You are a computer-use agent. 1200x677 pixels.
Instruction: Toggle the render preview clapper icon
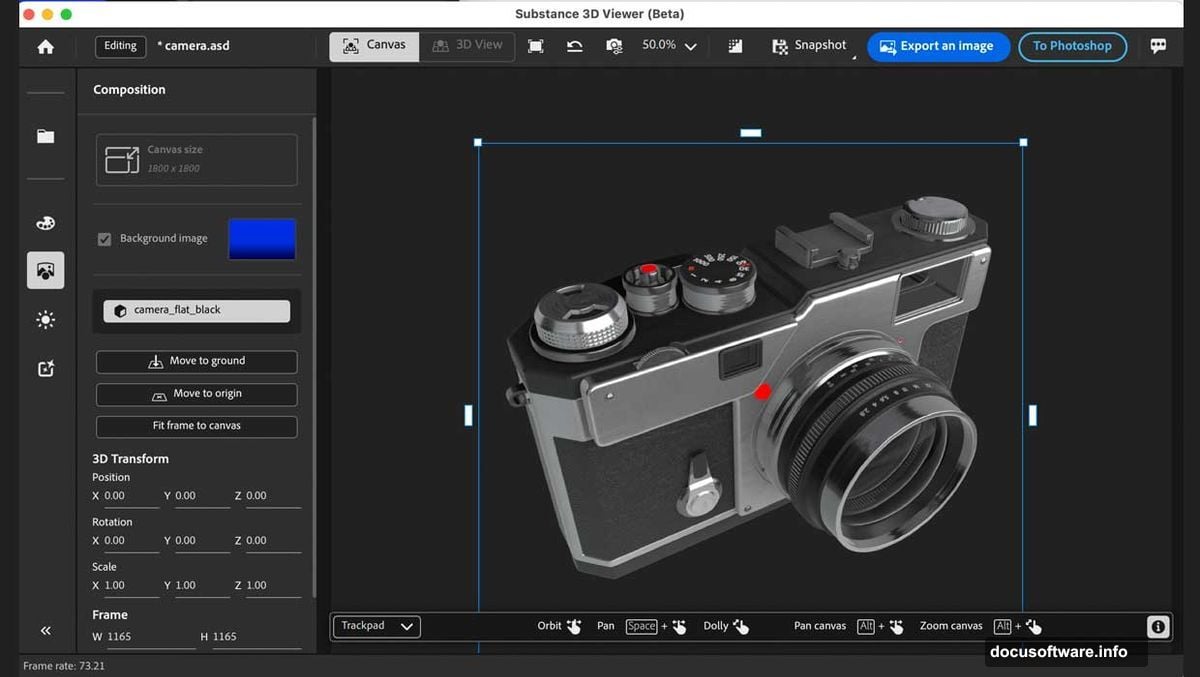click(735, 46)
